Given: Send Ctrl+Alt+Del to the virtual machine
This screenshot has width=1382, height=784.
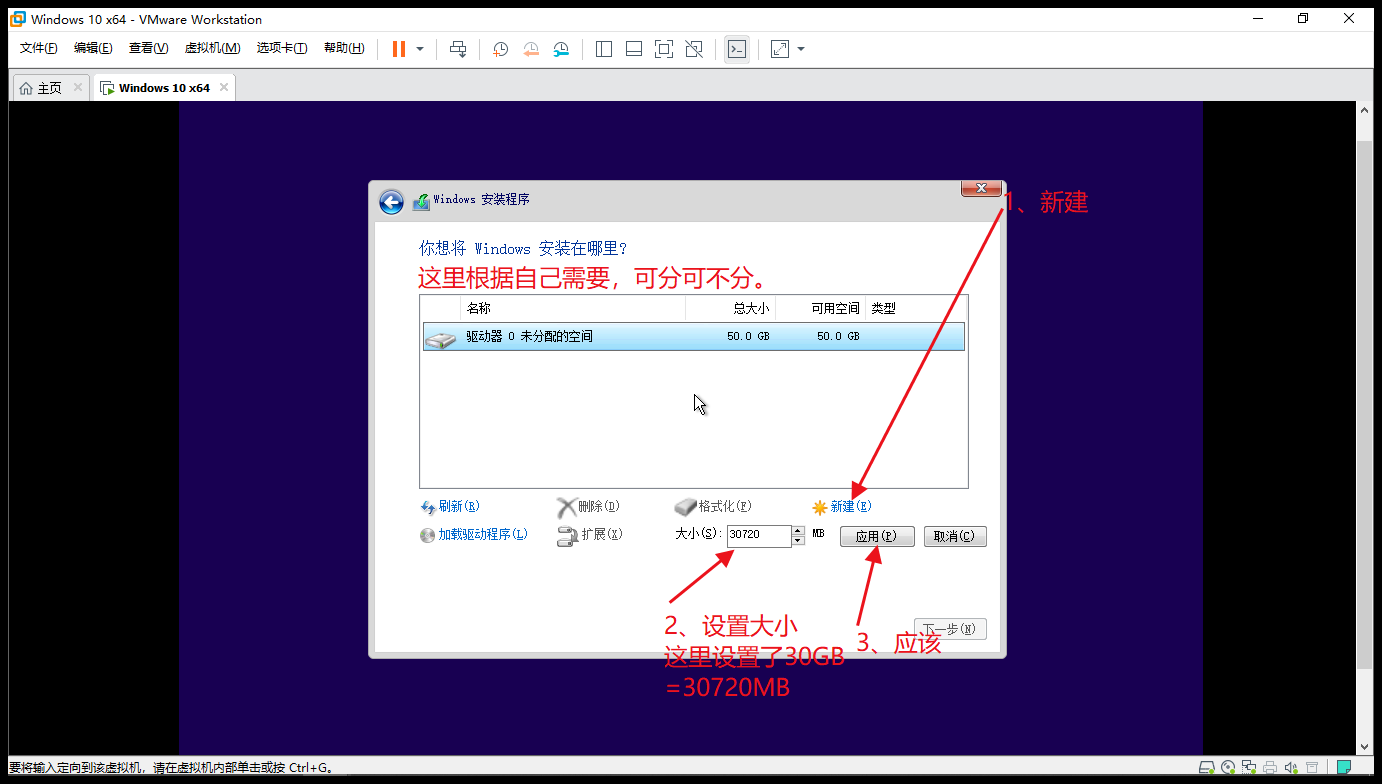Looking at the screenshot, I should [458, 49].
